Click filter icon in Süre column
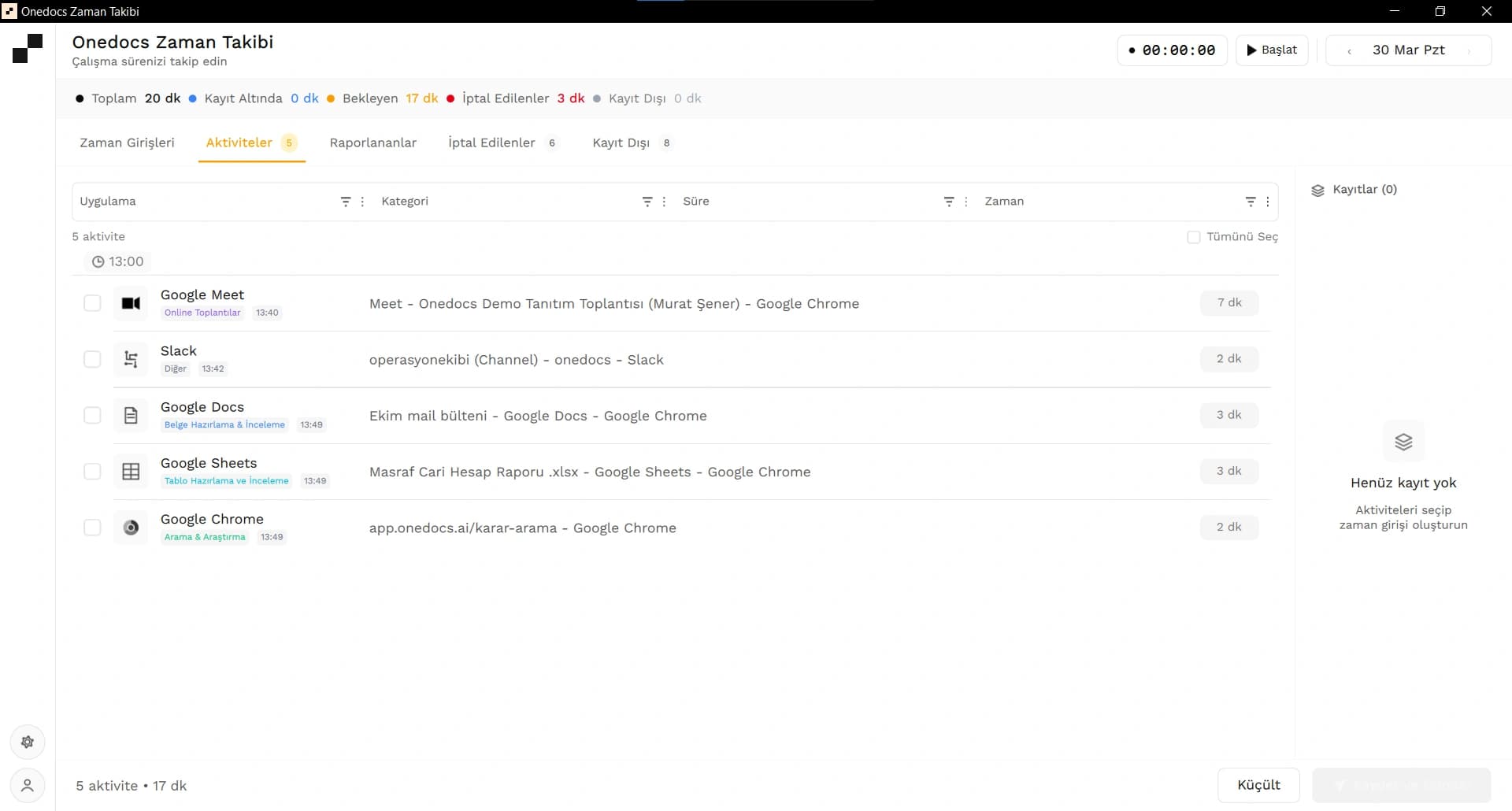 tap(948, 202)
